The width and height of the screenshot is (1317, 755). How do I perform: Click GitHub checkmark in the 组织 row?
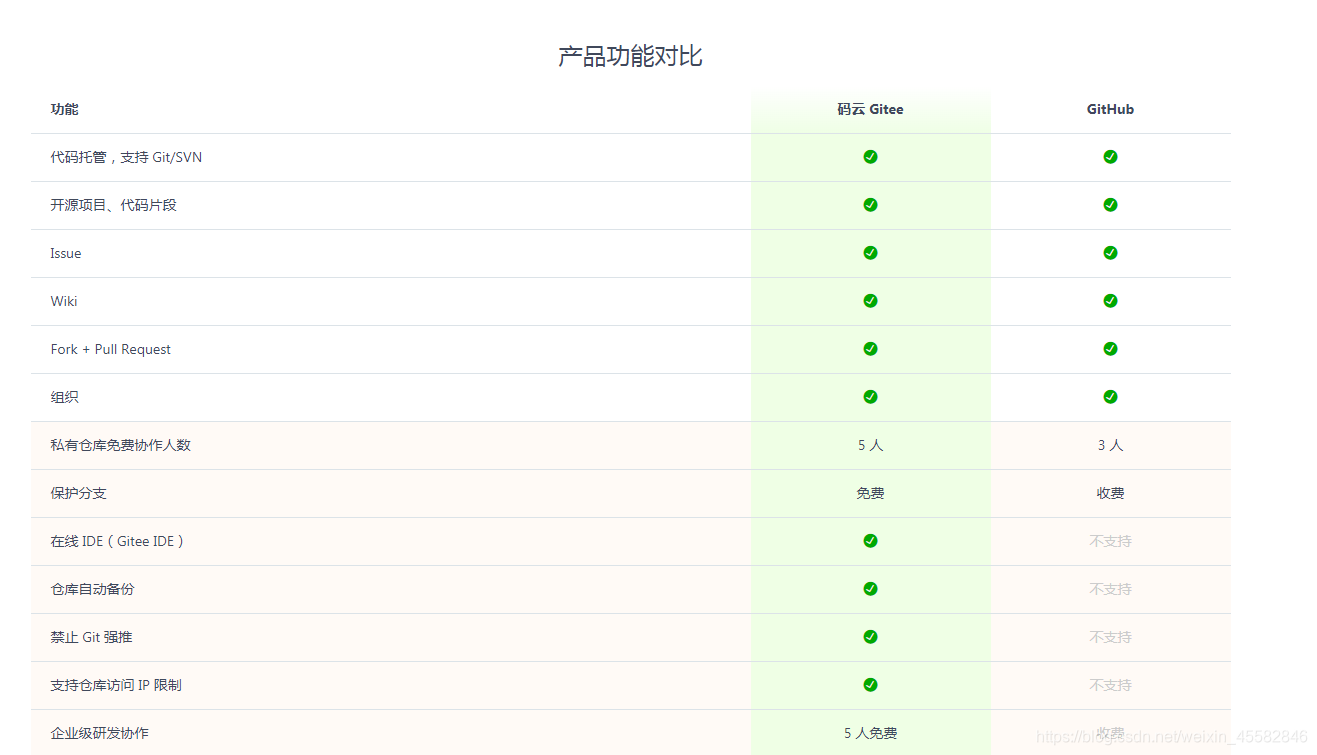click(x=1110, y=397)
